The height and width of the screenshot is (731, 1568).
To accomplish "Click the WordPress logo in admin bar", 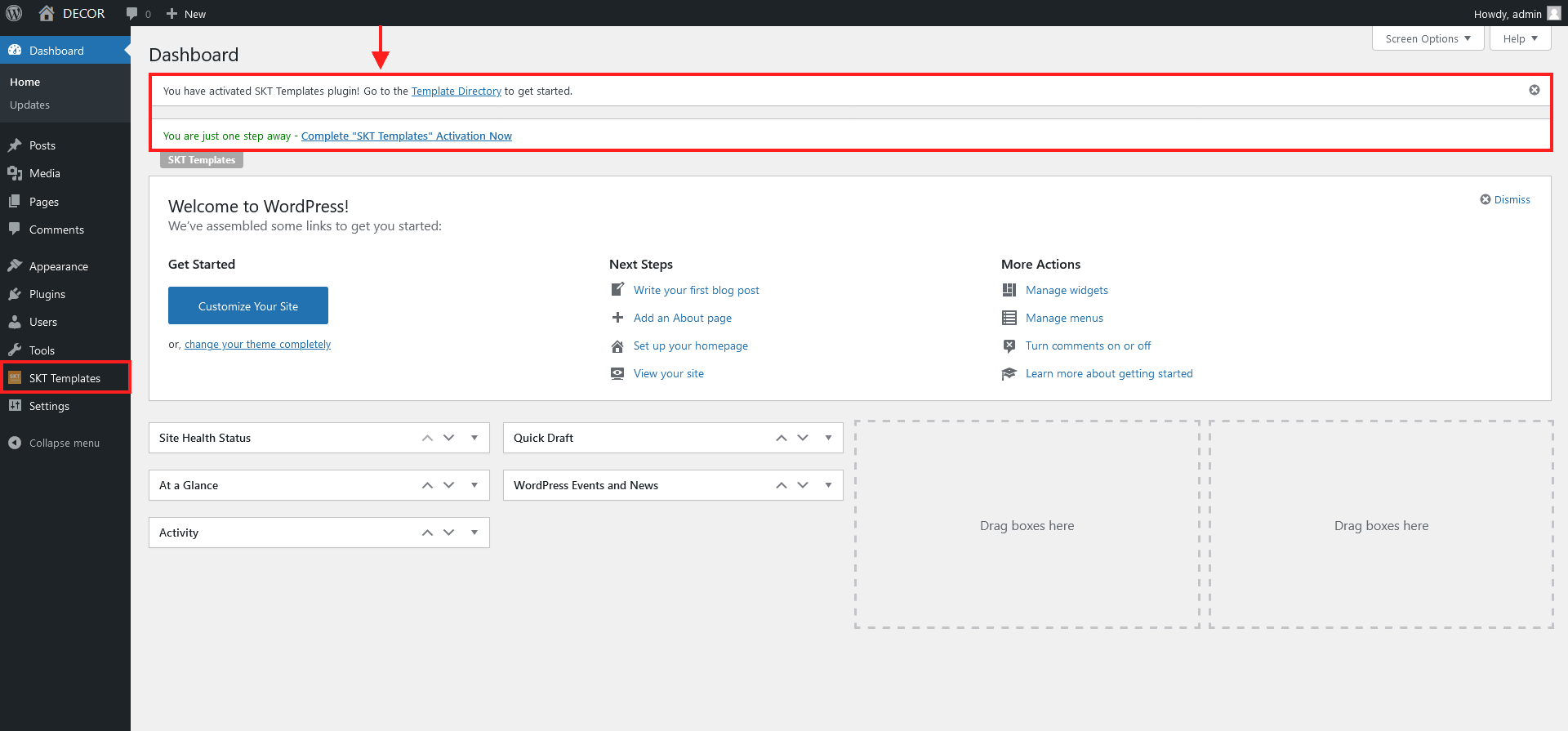I will click(14, 13).
